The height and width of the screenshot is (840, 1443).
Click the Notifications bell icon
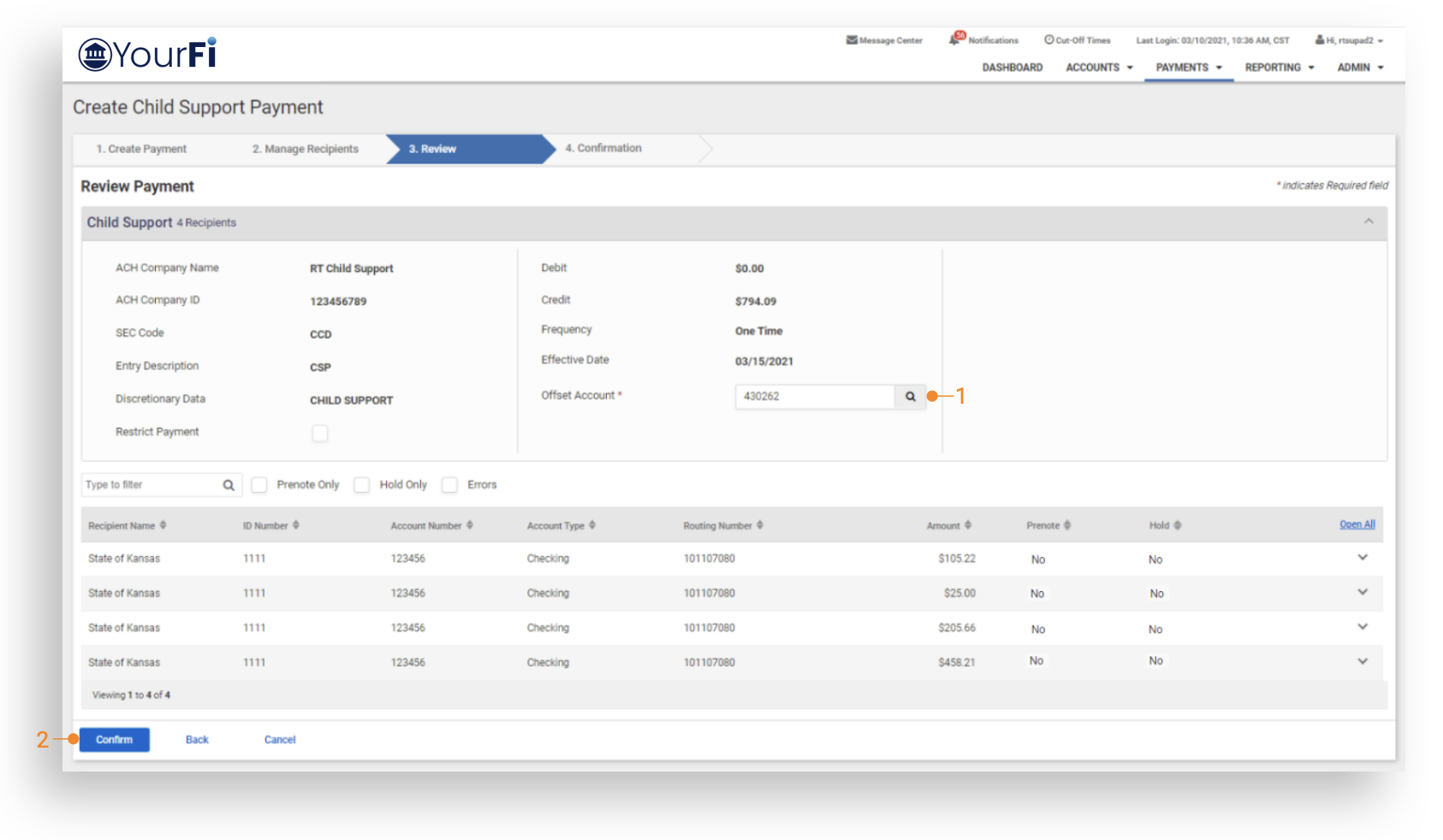(x=955, y=39)
